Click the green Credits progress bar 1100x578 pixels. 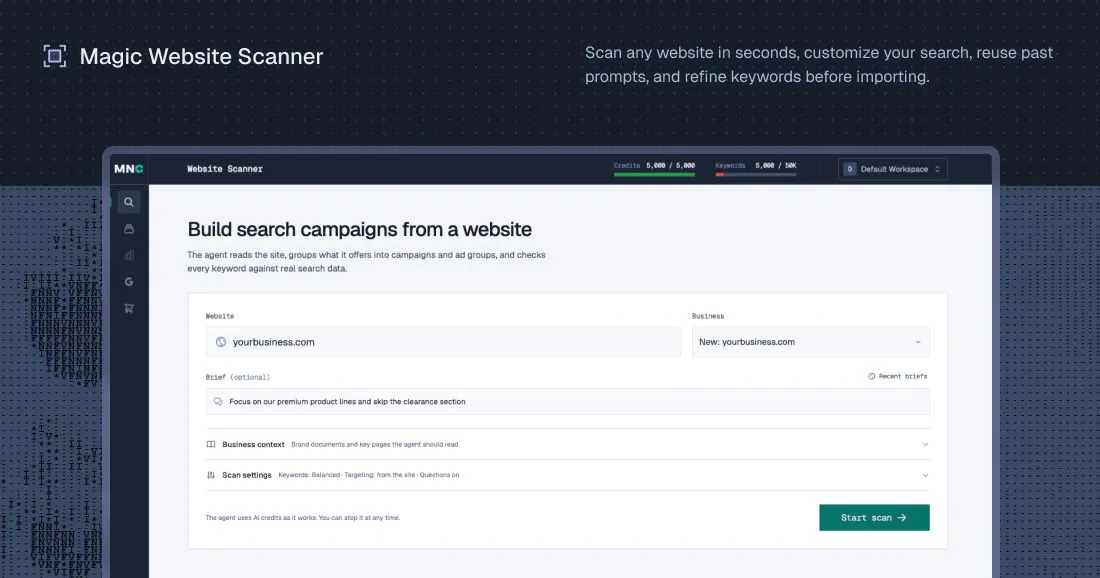click(654, 175)
